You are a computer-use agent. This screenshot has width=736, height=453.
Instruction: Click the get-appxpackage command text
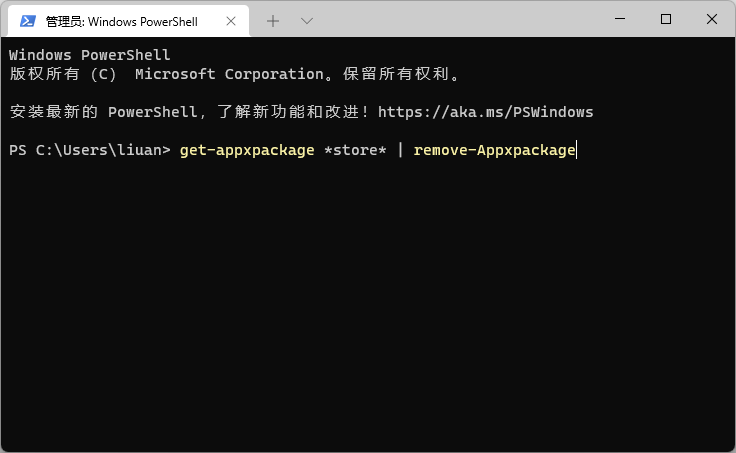247,150
